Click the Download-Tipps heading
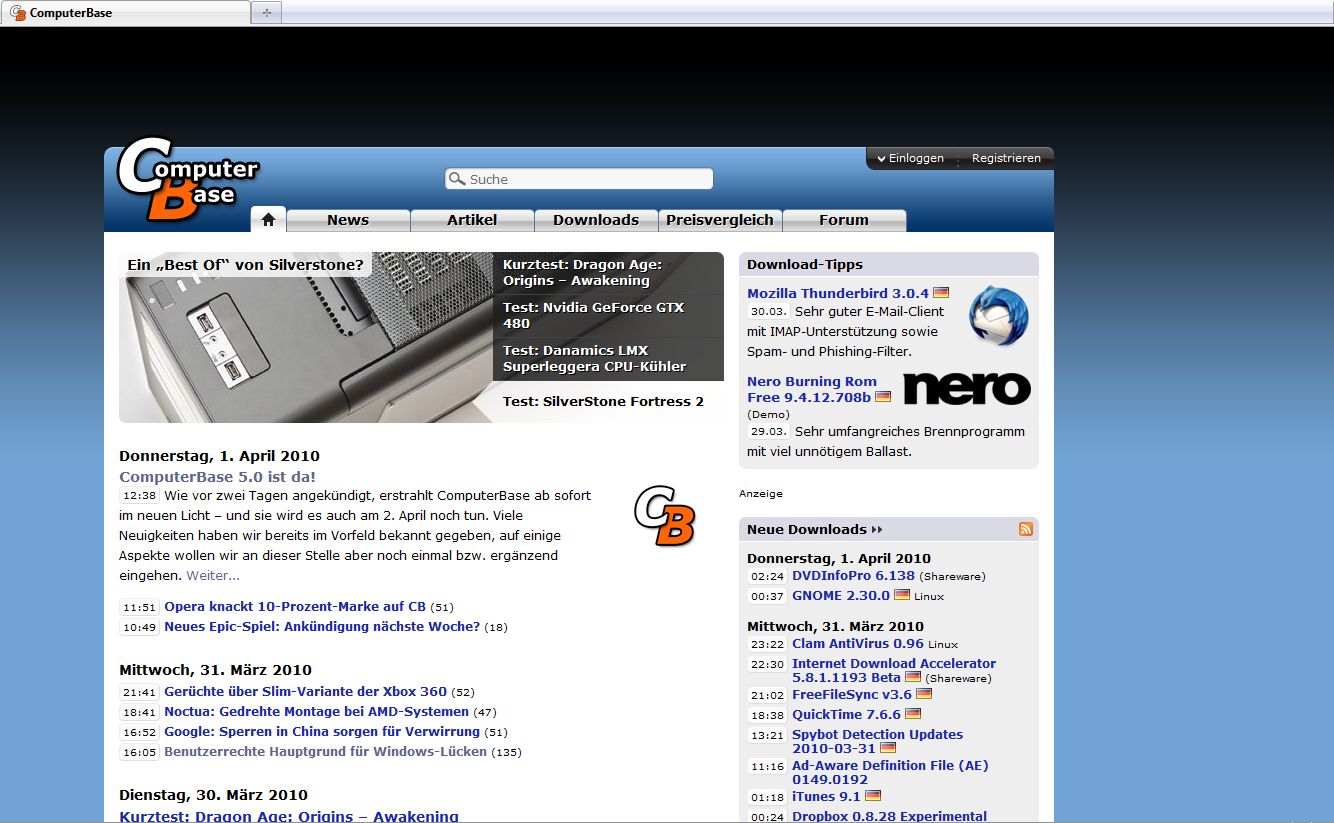The image size is (1334, 823). coord(805,264)
